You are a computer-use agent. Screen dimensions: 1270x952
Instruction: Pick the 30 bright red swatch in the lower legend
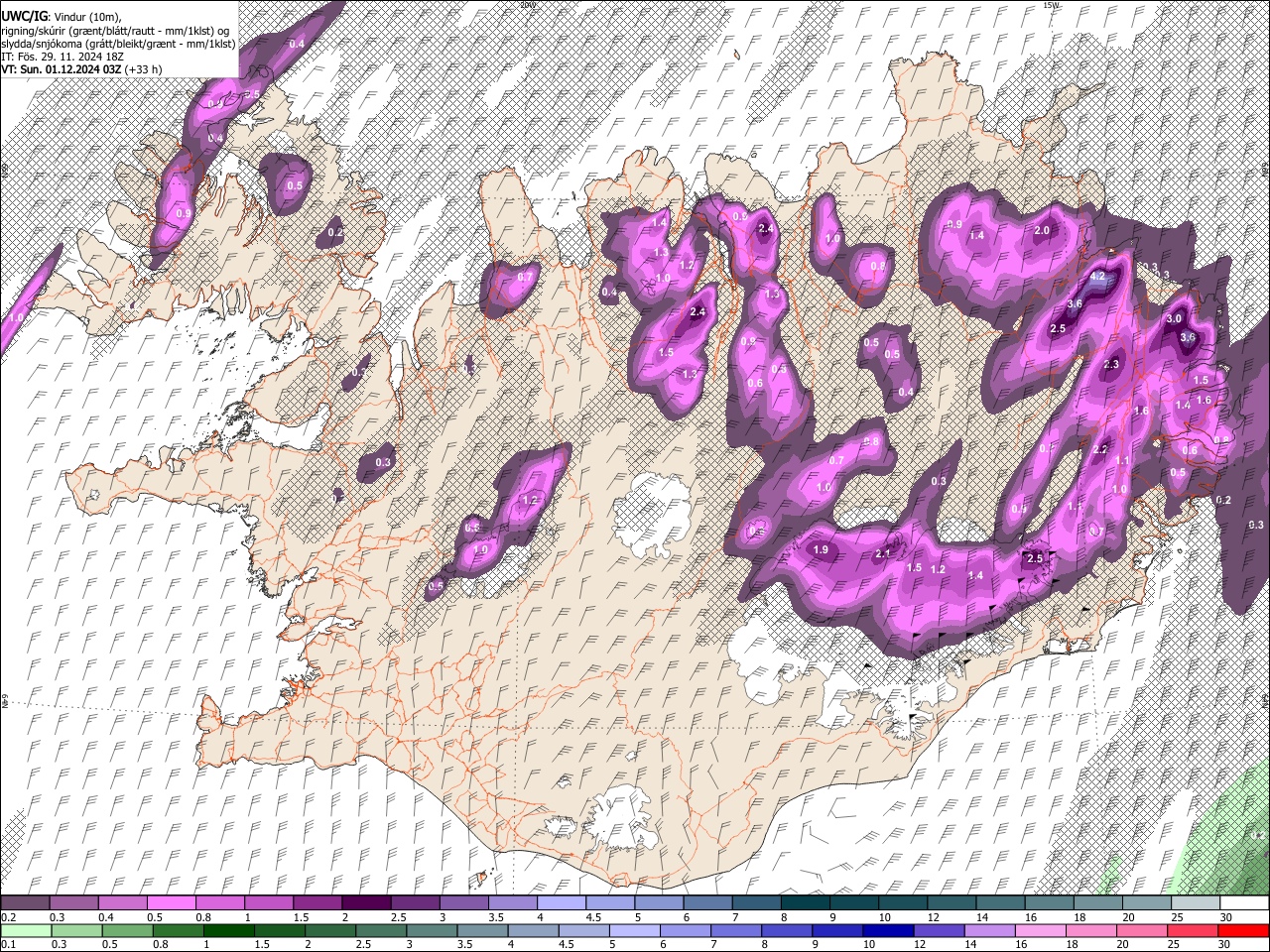click(x=1244, y=930)
